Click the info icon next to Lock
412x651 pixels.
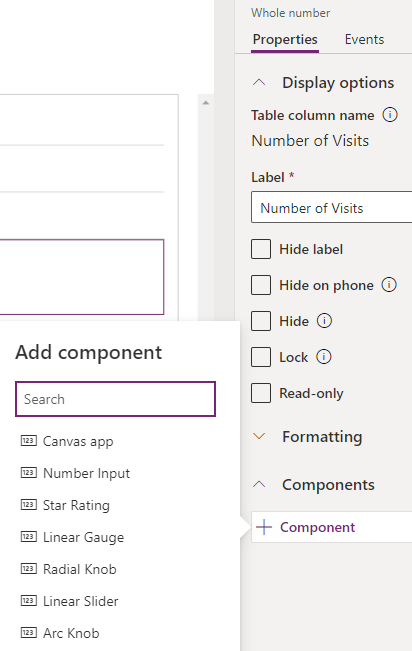tap(324, 357)
